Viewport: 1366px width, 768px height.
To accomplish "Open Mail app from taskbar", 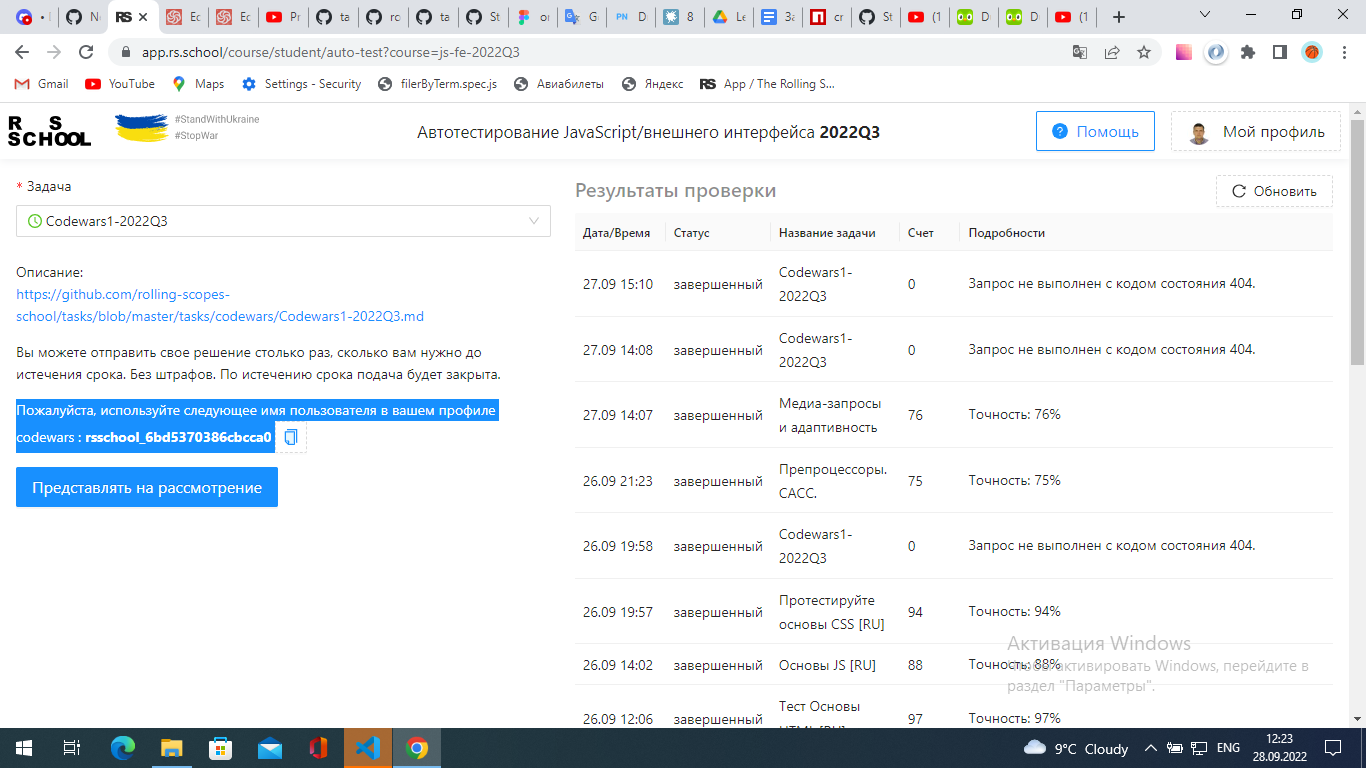I will pos(270,748).
